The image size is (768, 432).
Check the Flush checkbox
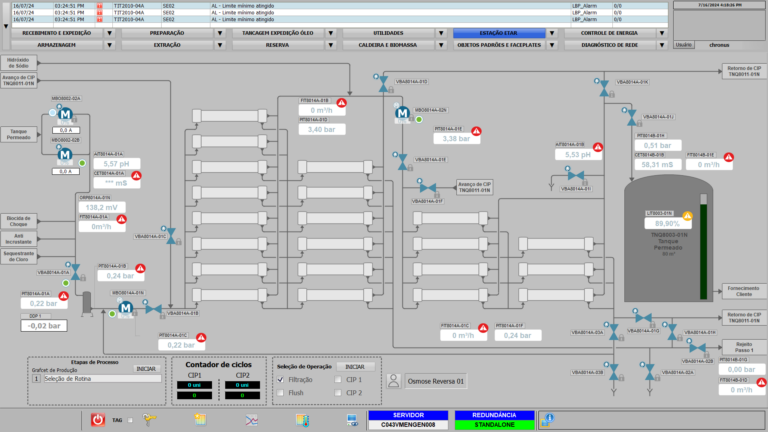coord(280,393)
